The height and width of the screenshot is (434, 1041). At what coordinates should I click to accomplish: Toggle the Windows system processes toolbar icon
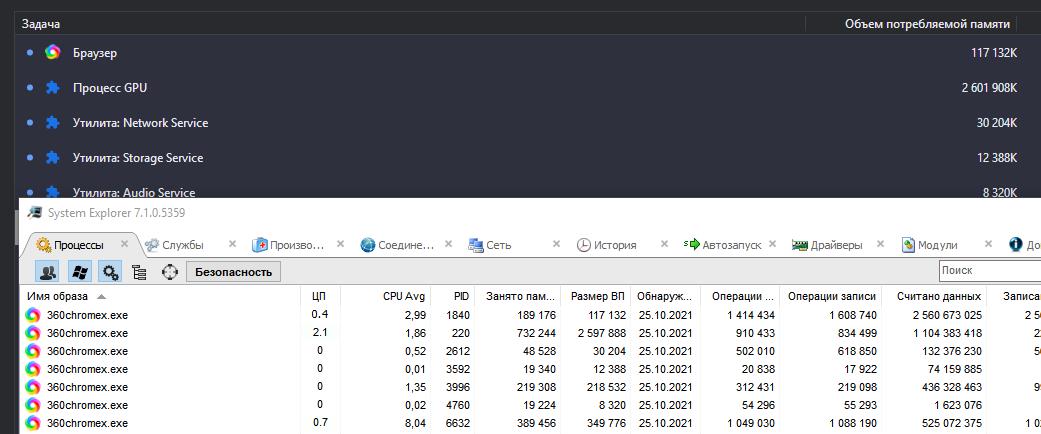79,271
